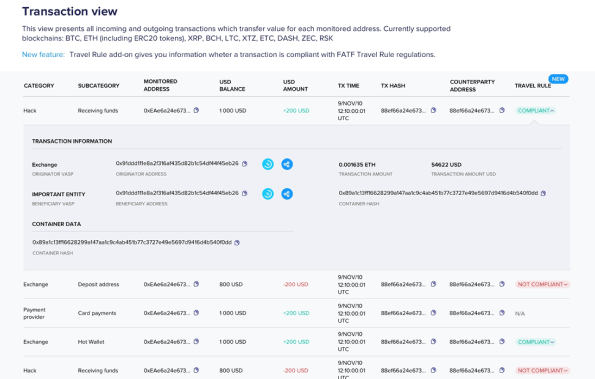Viewport: 595px width, 379px height.
Task: Expand NOT COMPLIANT in the bottom Hack row
Action: 543,370
